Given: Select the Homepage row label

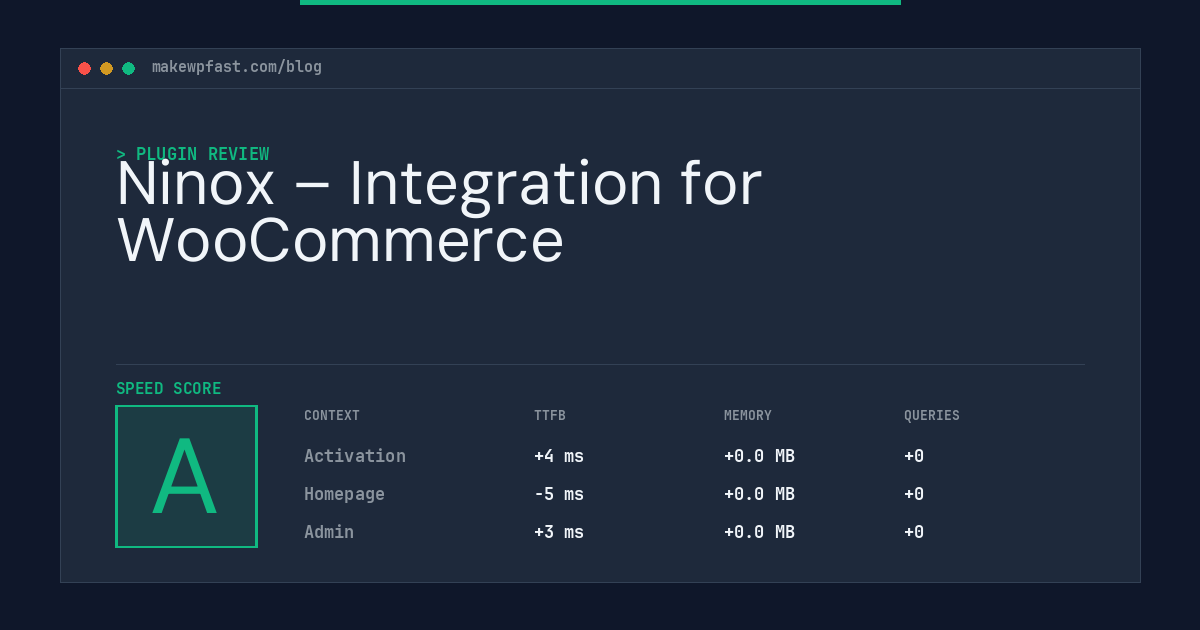Looking at the screenshot, I should click(x=344, y=494).
